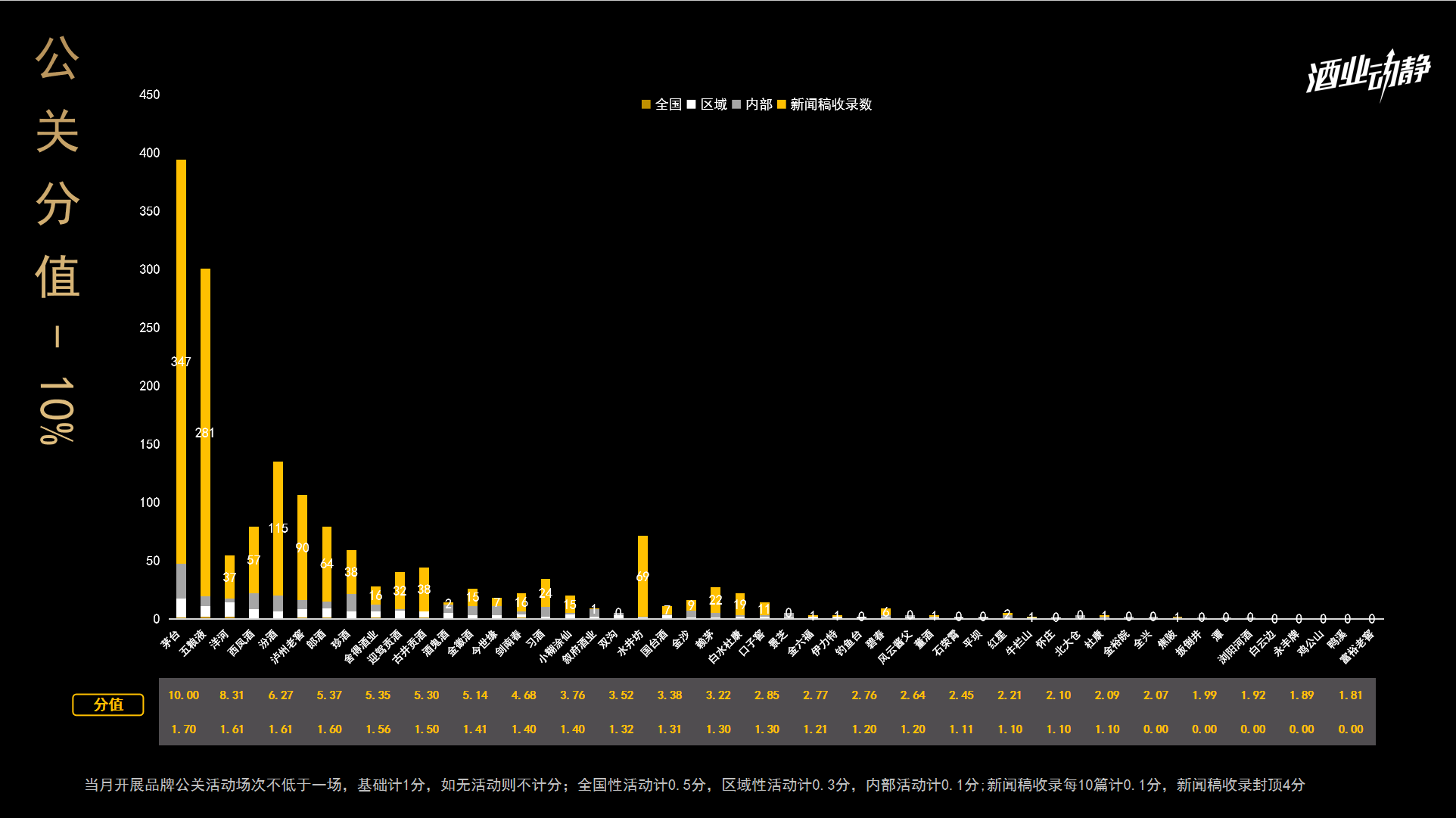Click score cell 2.85
The width and height of the screenshot is (1456, 818).
point(767,695)
